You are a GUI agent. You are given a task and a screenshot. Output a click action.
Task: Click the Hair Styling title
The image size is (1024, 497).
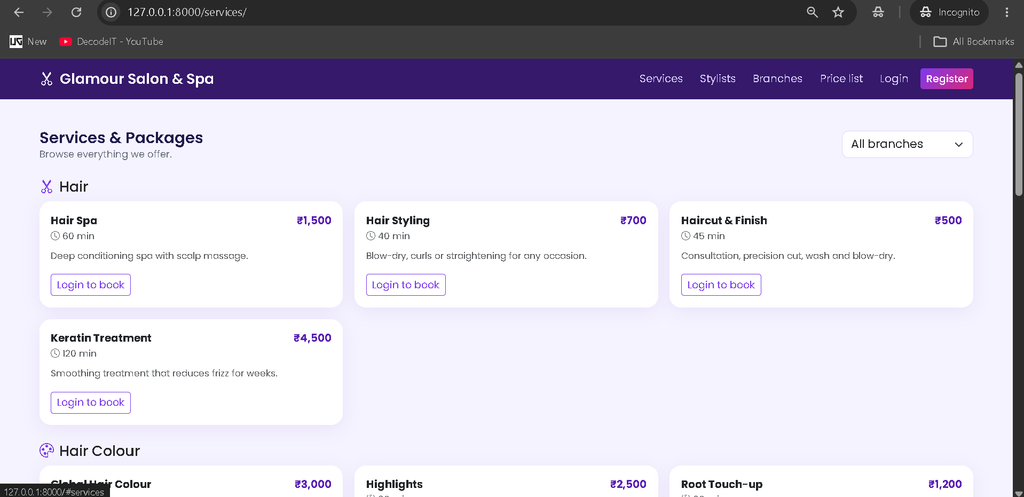[x=398, y=221]
